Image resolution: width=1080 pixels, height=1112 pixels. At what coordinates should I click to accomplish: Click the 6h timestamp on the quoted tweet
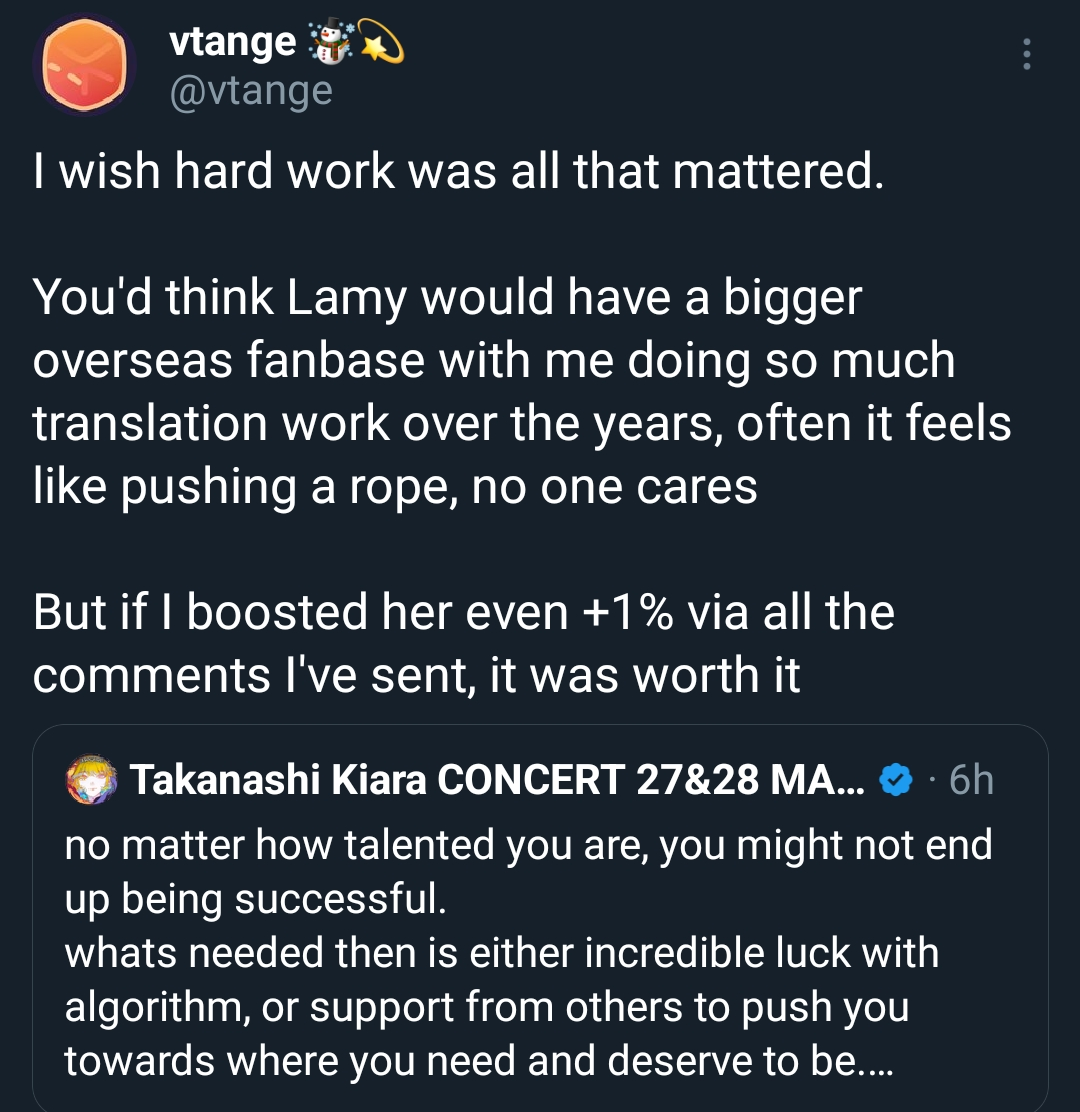click(x=971, y=780)
